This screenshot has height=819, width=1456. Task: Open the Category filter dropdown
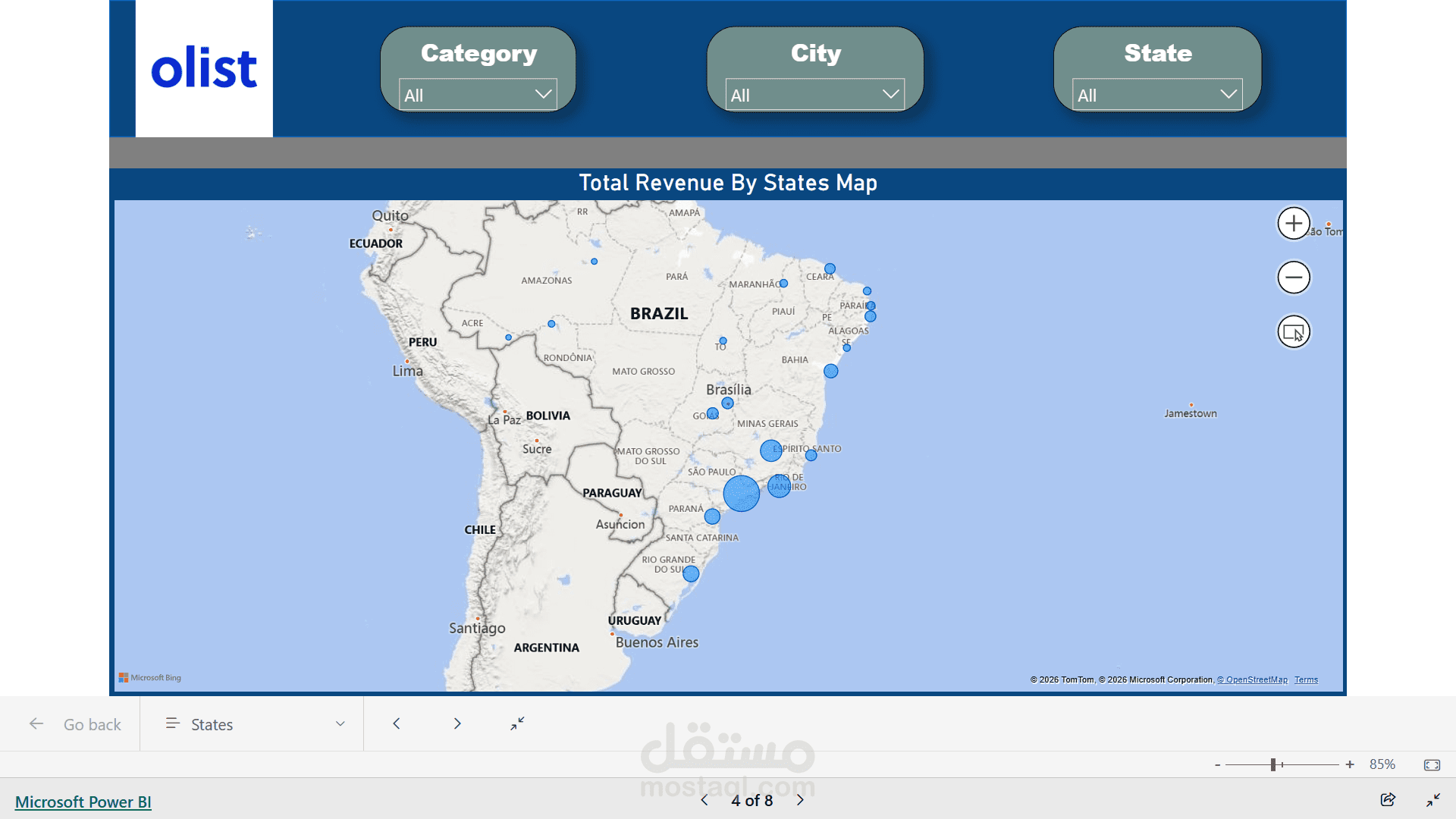tap(478, 96)
